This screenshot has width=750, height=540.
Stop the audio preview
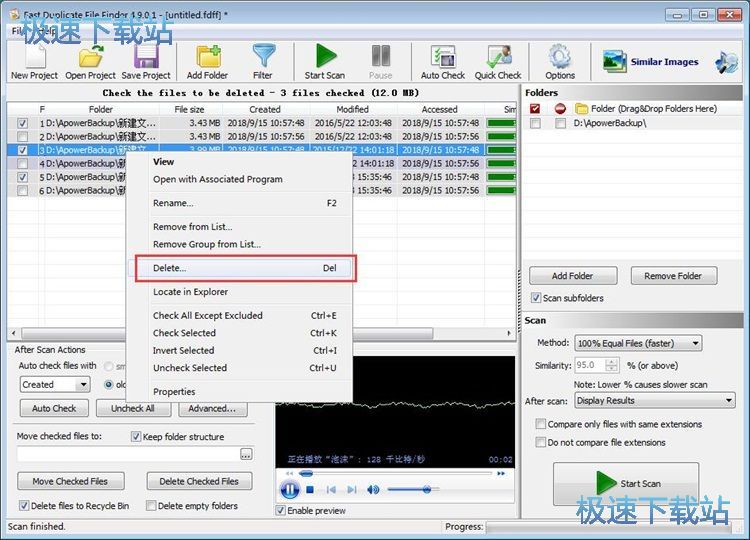(310, 489)
